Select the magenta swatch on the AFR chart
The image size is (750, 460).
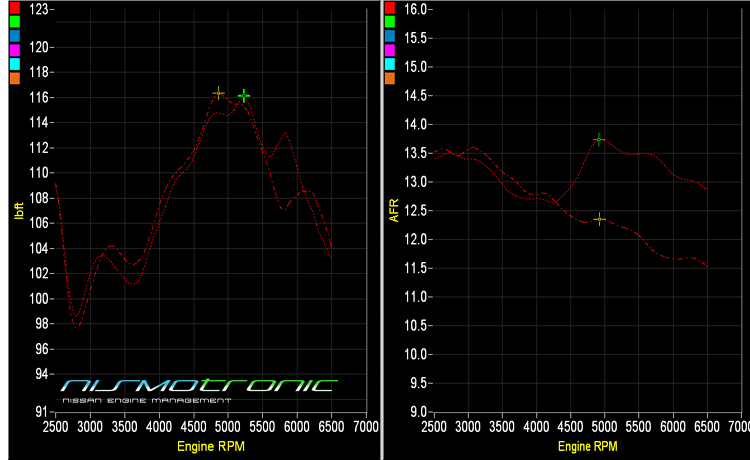tap(389, 50)
